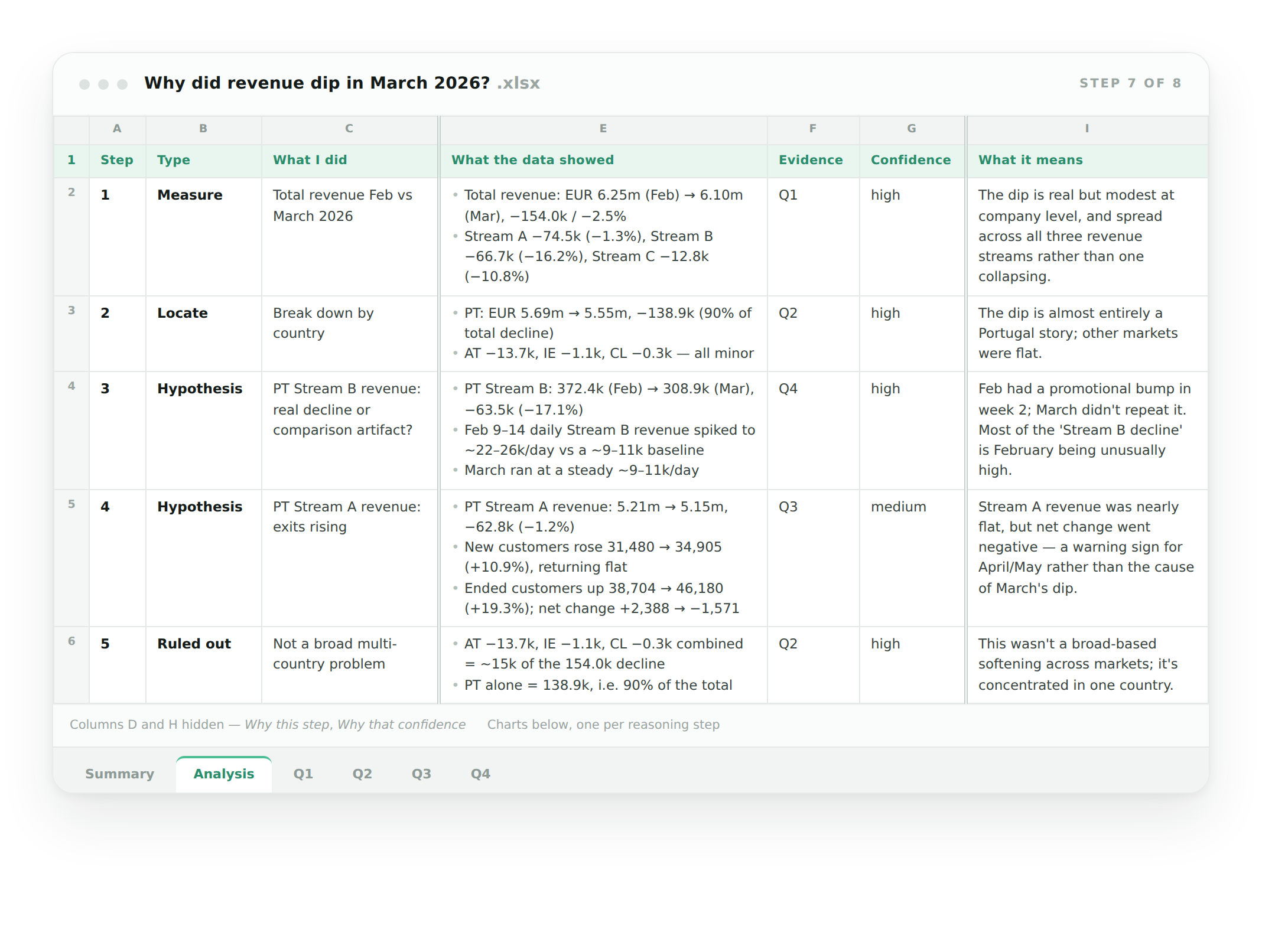Click 'The dip is almost entirely a Portugal story' cell
The height and width of the screenshot is (952, 1262).
[1087, 334]
